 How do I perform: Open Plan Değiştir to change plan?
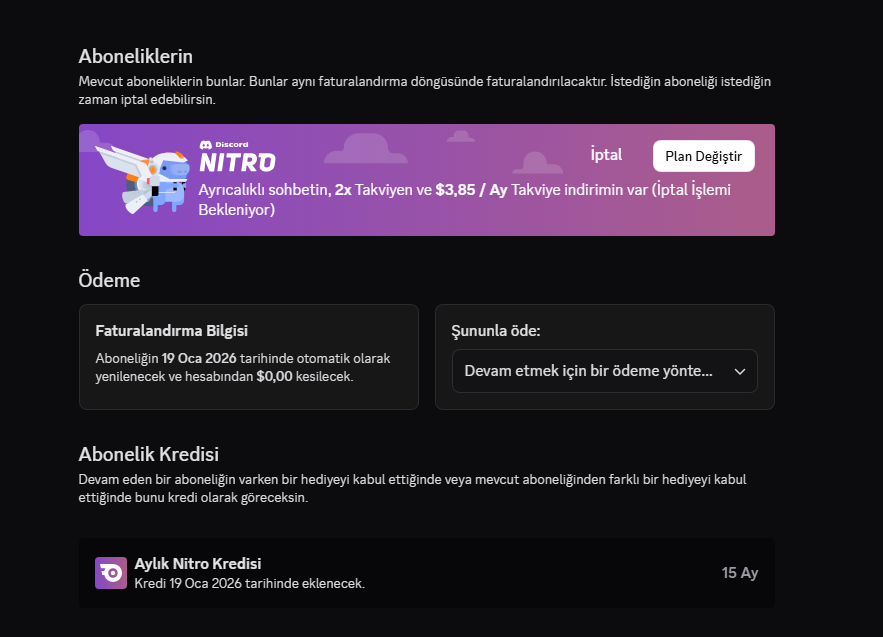[703, 156]
